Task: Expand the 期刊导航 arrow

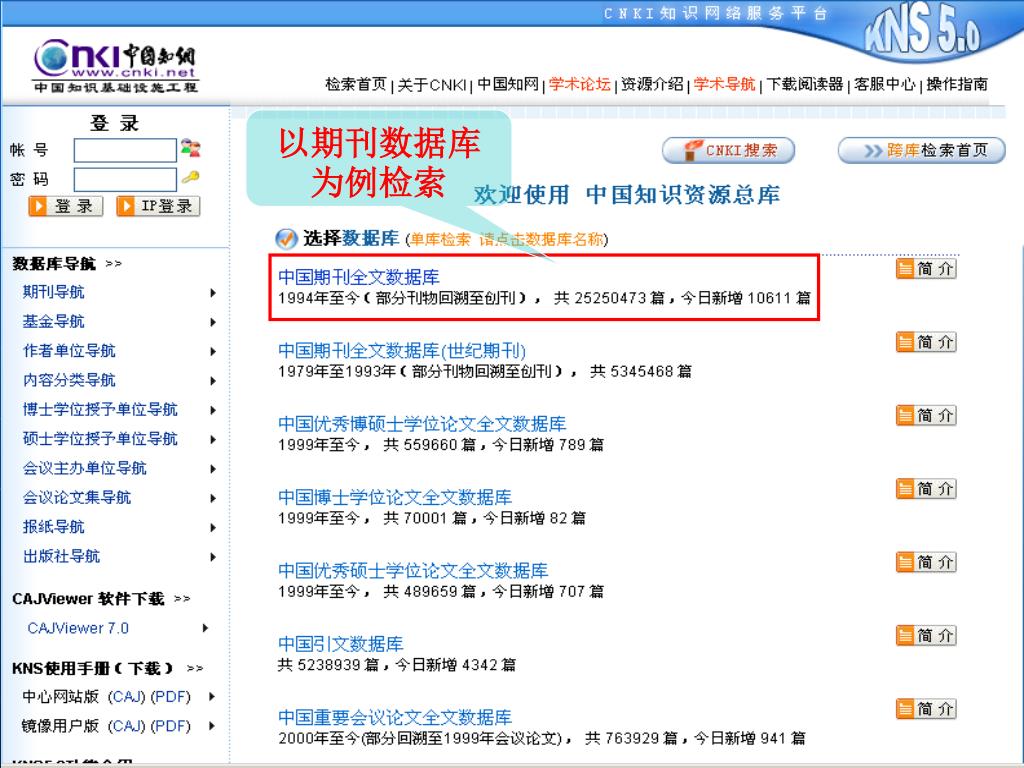Action: pos(213,293)
